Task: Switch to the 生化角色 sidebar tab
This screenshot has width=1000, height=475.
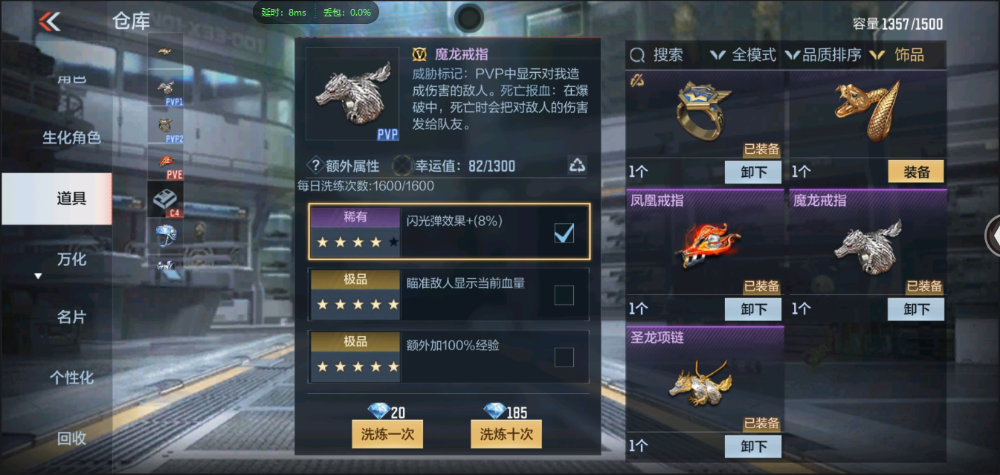Action: pyautogui.click(x=71, y=138)
